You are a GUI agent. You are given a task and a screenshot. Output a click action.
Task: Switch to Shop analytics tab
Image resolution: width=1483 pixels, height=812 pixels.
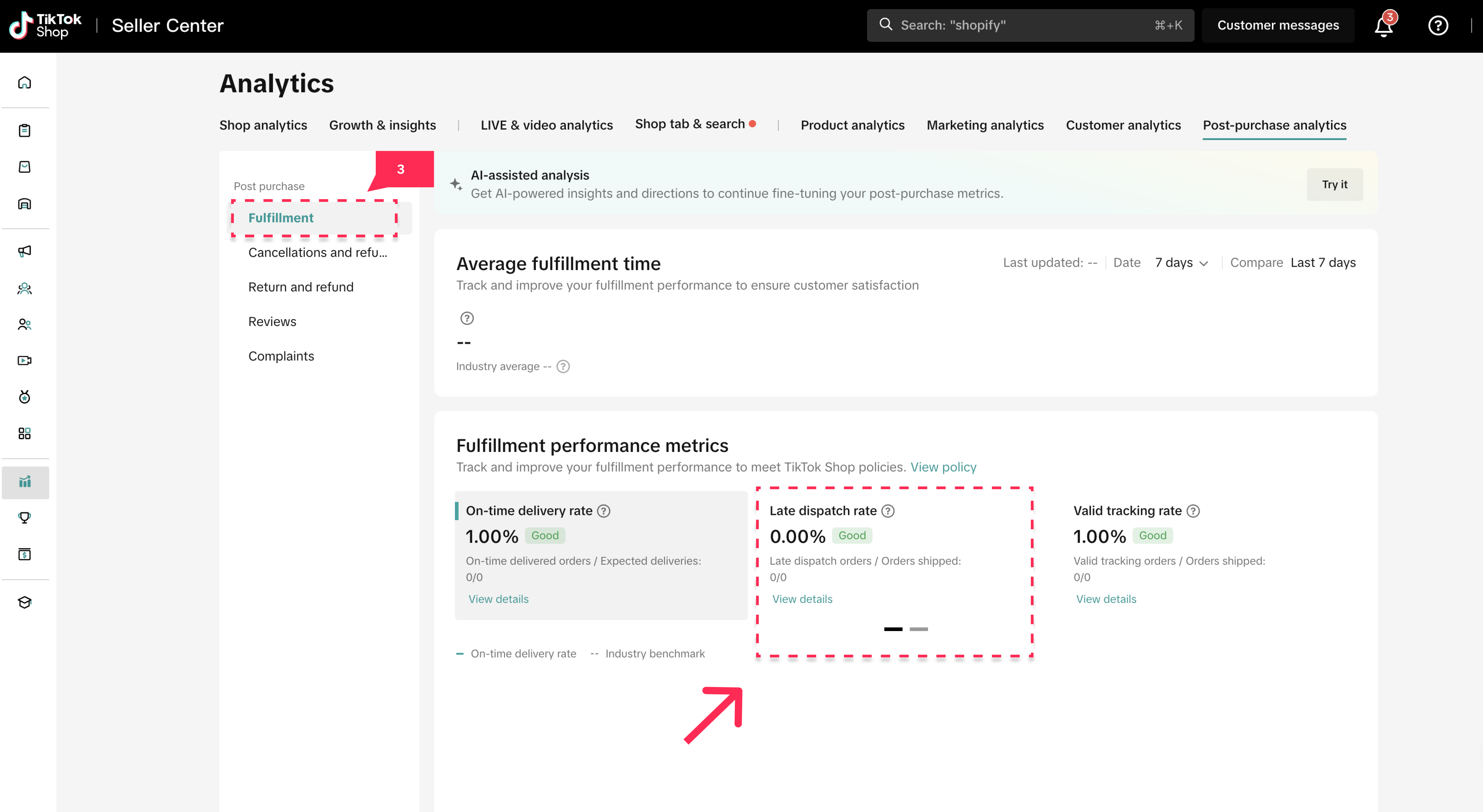[263, 125]
